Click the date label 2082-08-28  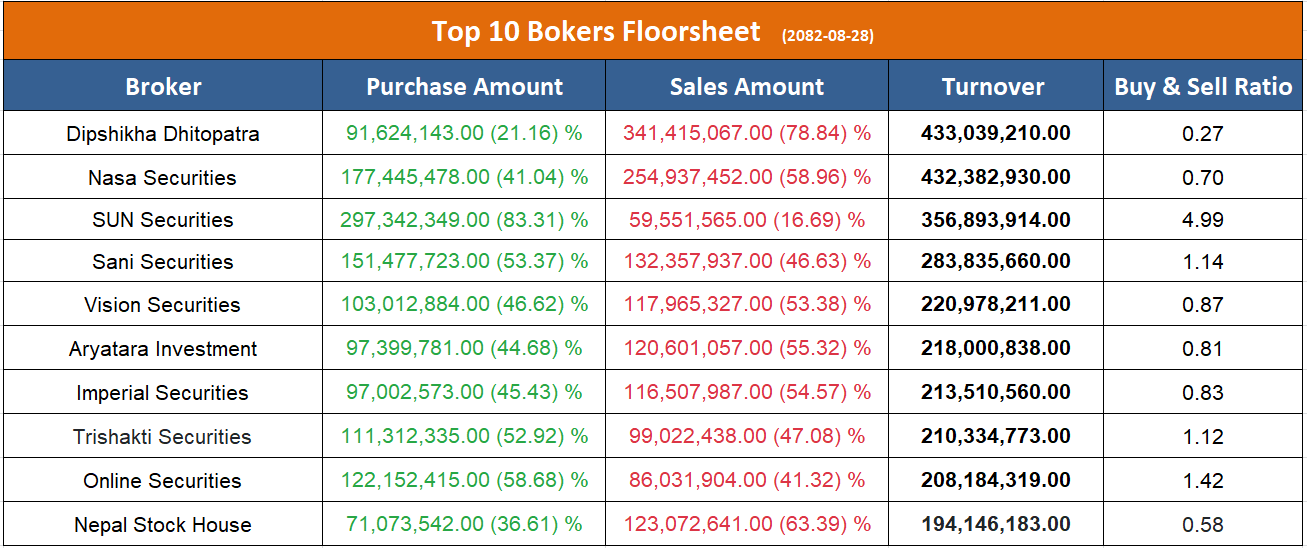828,36
